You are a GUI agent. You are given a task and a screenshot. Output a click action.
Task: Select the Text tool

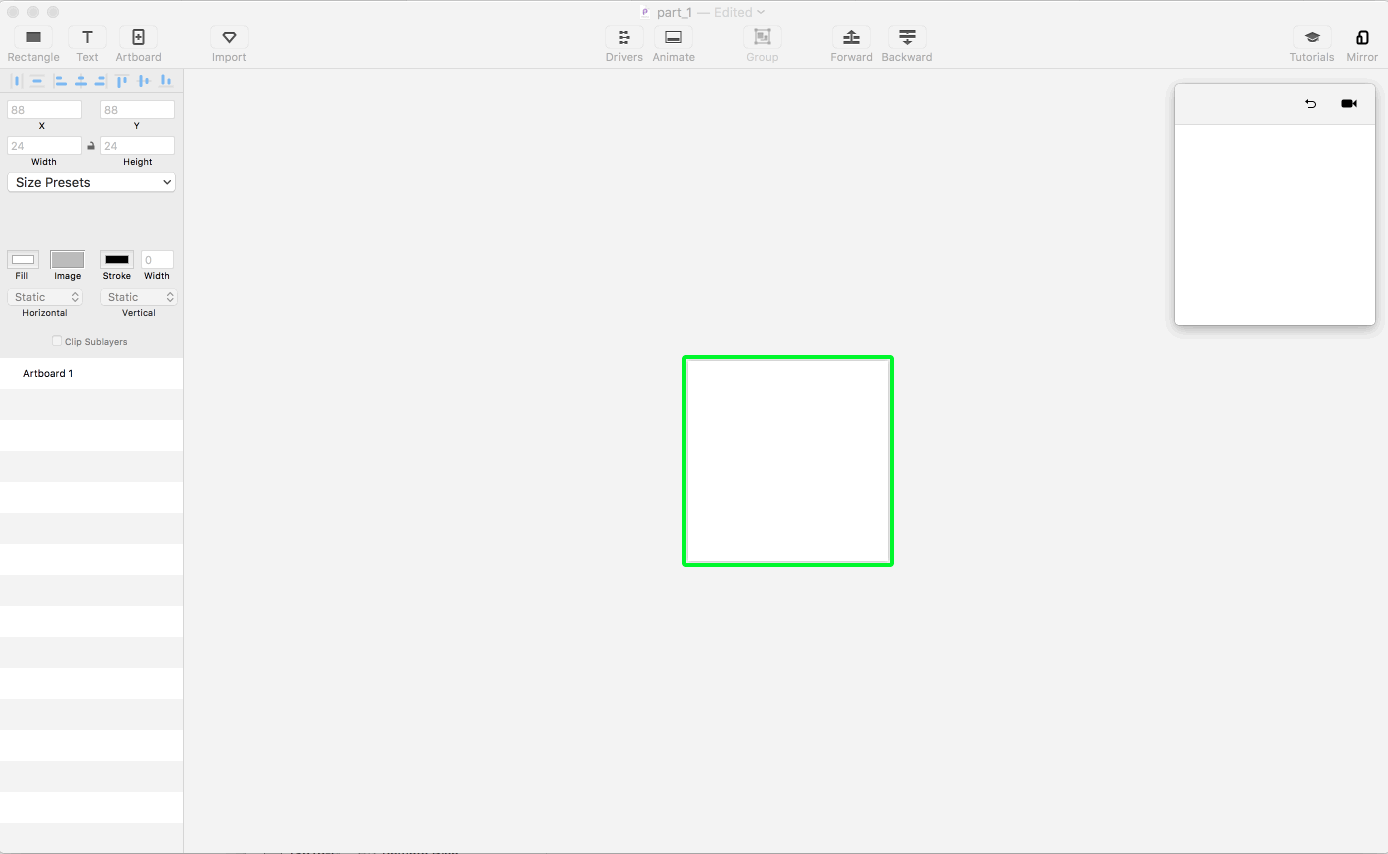click(87, 40)
